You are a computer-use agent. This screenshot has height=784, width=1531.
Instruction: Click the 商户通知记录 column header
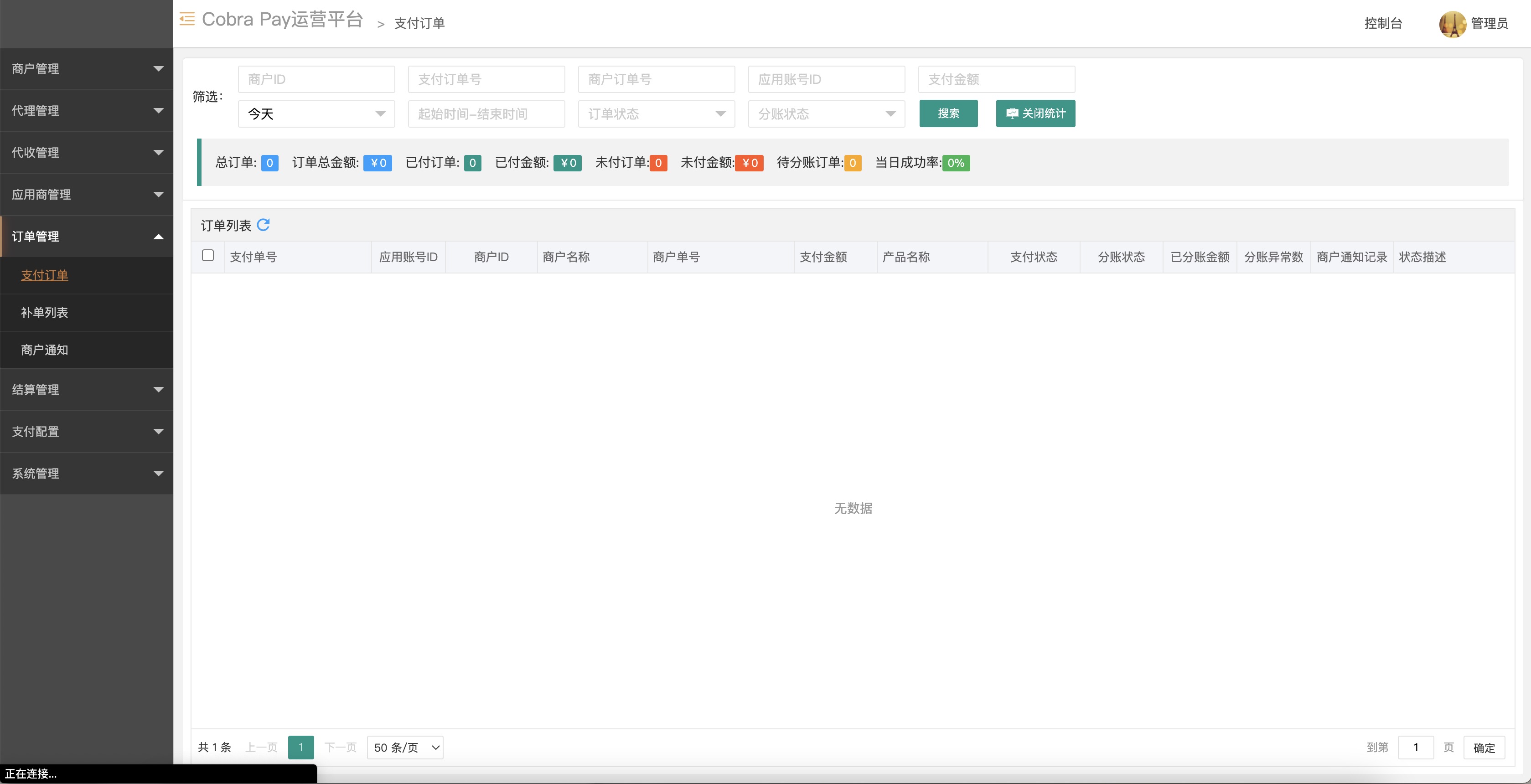point(1351,257)
